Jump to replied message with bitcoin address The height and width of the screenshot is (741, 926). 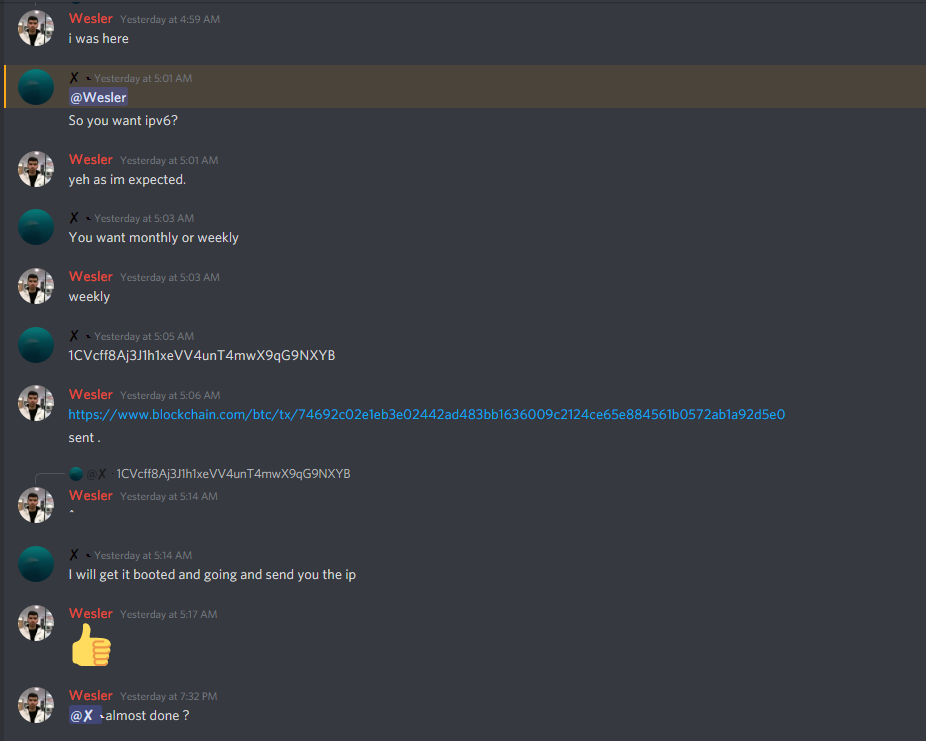233,474
